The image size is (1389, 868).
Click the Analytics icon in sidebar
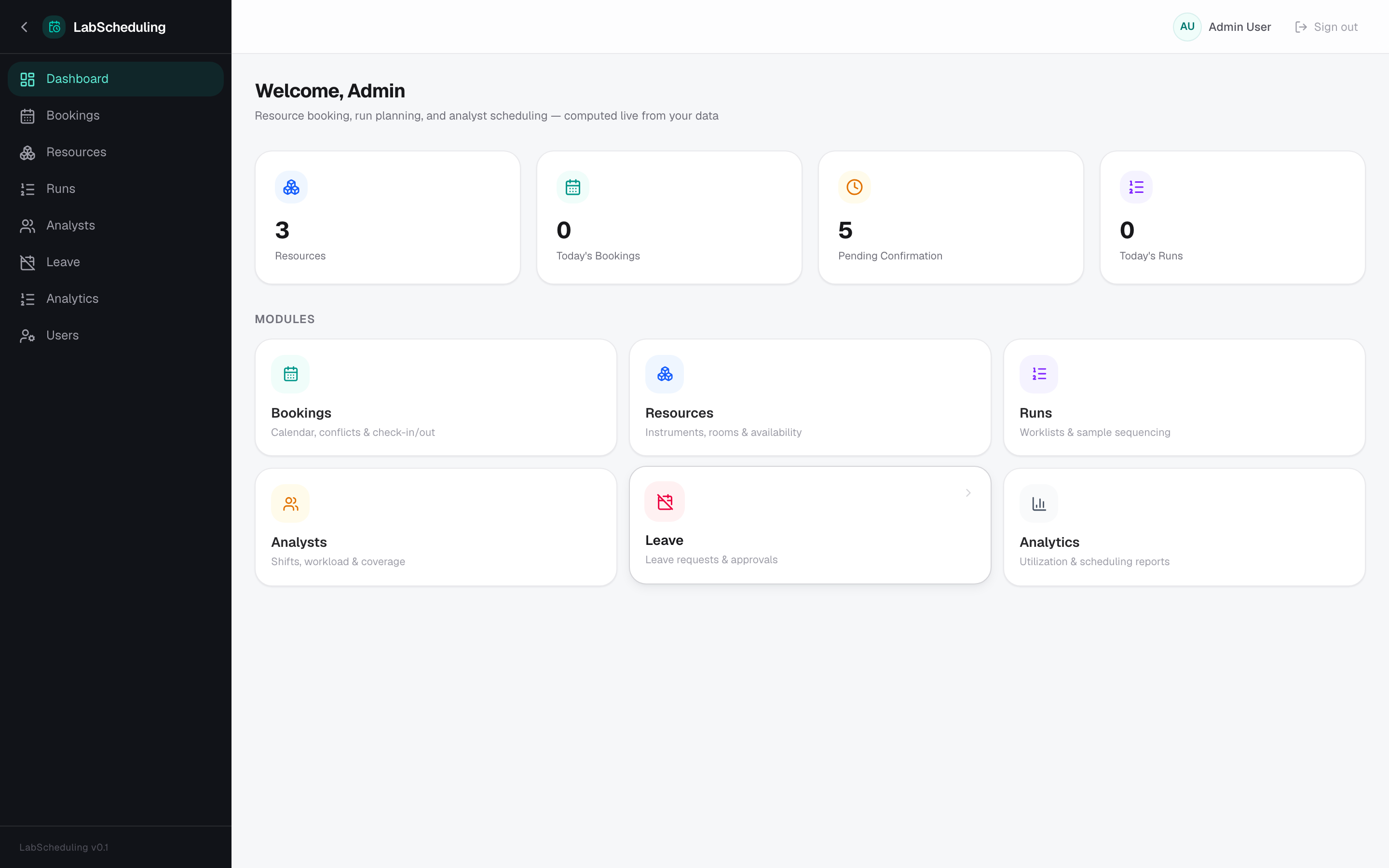[x=27, y=299]
